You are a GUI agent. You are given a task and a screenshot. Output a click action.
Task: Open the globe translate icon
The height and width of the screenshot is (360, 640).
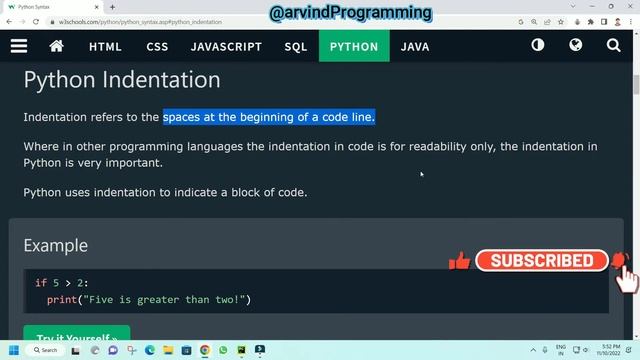coord(576,45)
